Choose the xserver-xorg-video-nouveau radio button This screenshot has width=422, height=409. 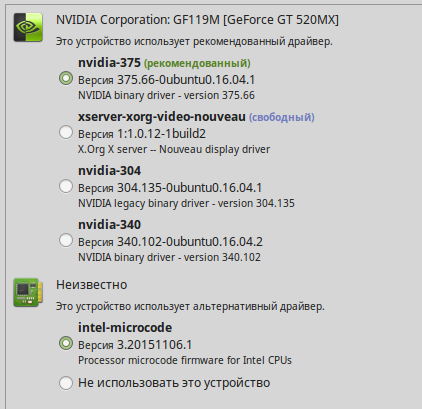click(x=66, y=132)
